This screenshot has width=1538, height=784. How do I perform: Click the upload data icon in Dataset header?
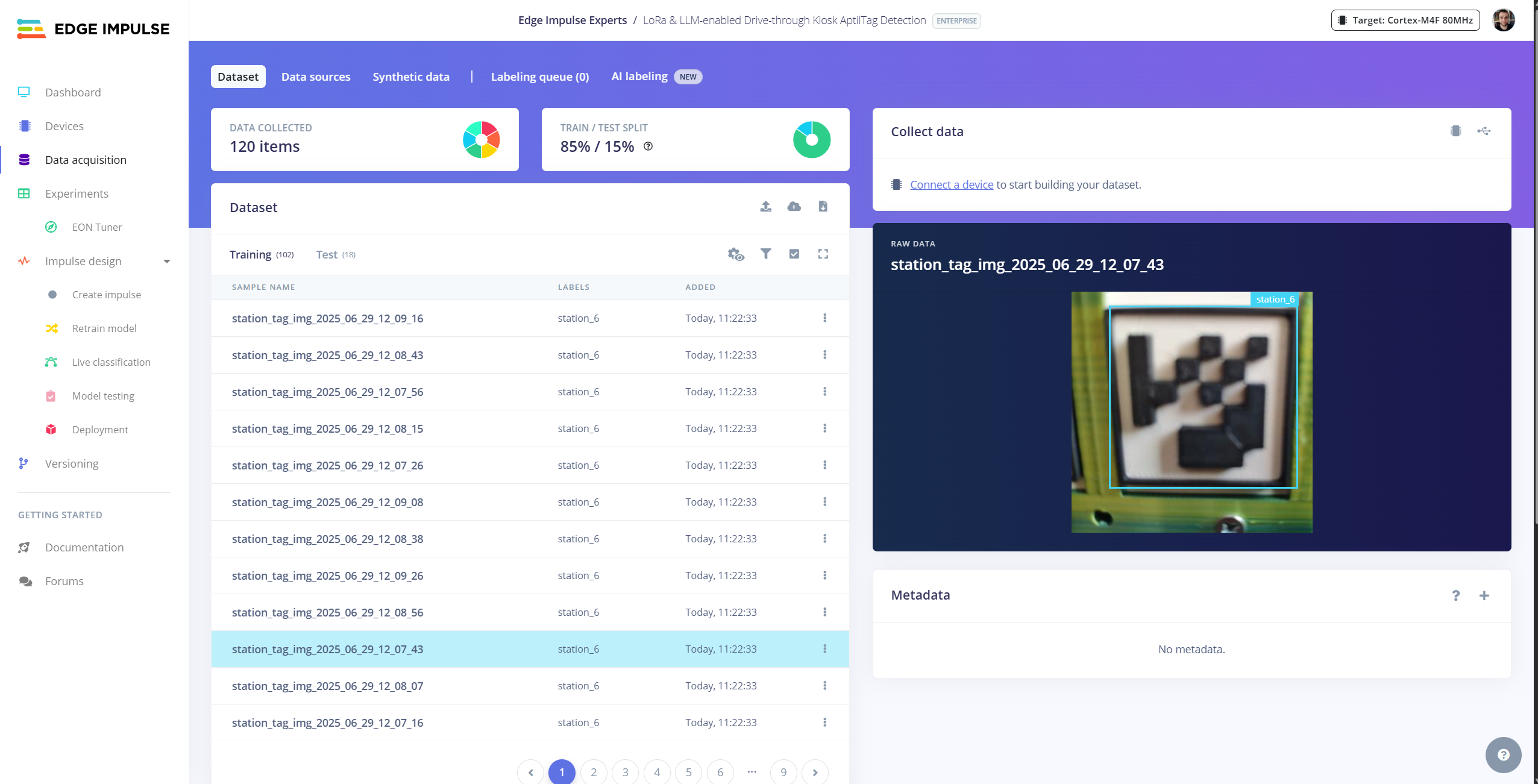tap(765, 207)
